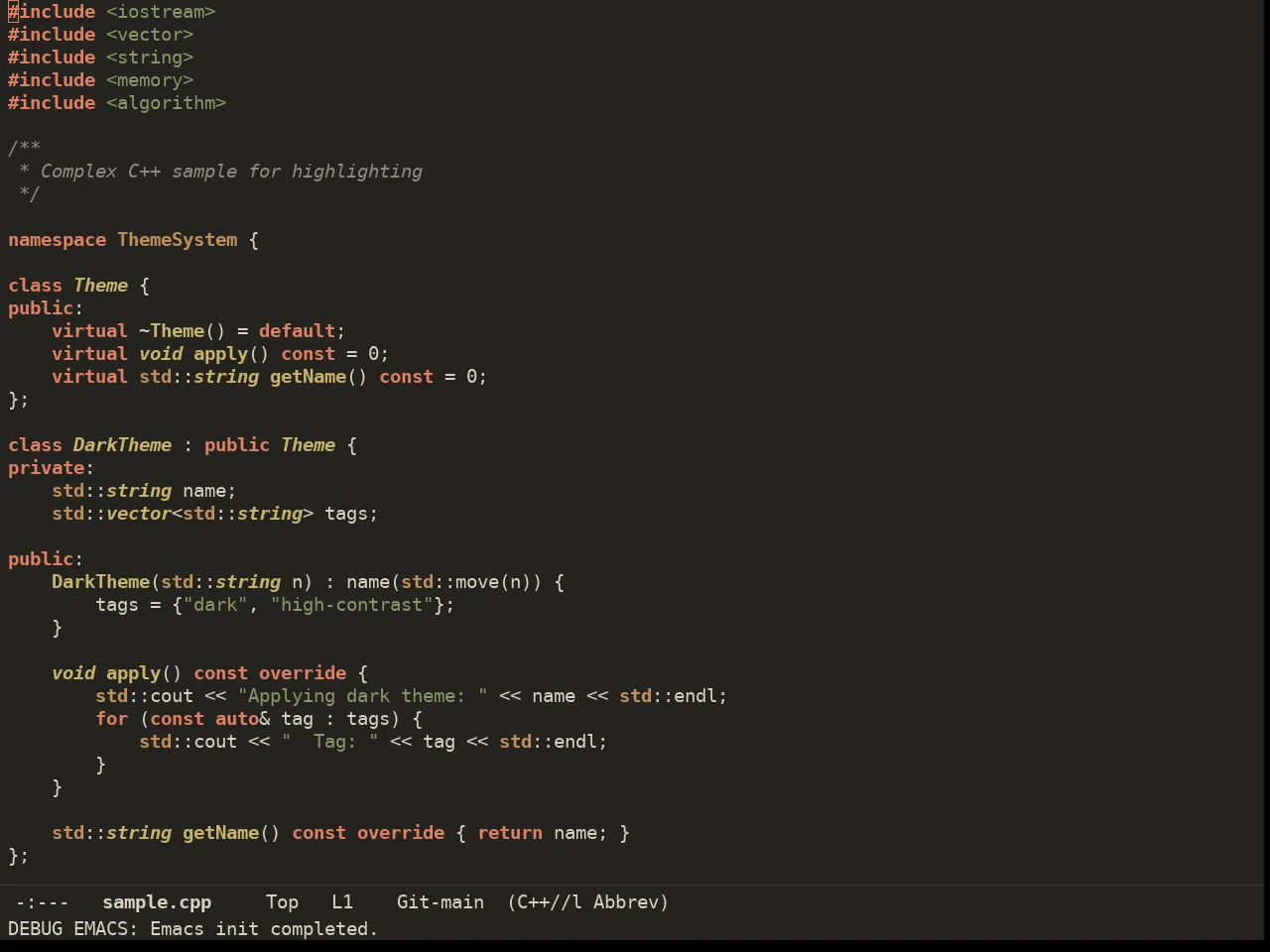Click the 'void apply() const override {' line
The width and height of the screenshot is (1270, 952).
click(x=210, y=673)
